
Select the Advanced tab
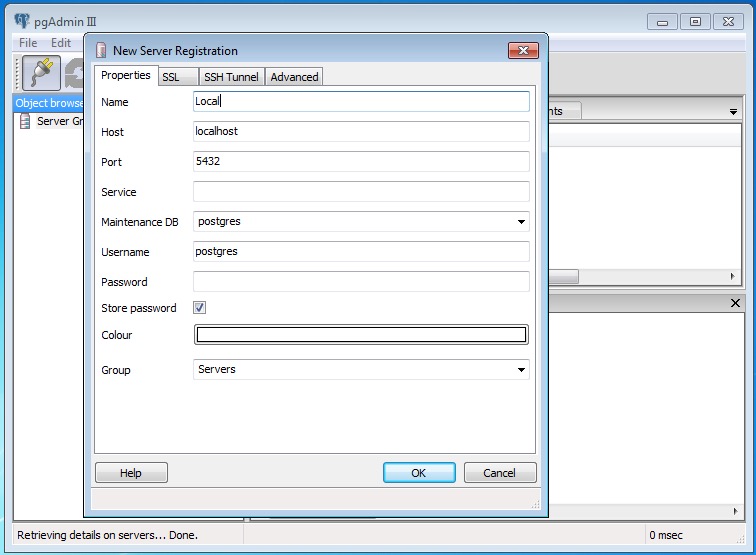[294, 77]
